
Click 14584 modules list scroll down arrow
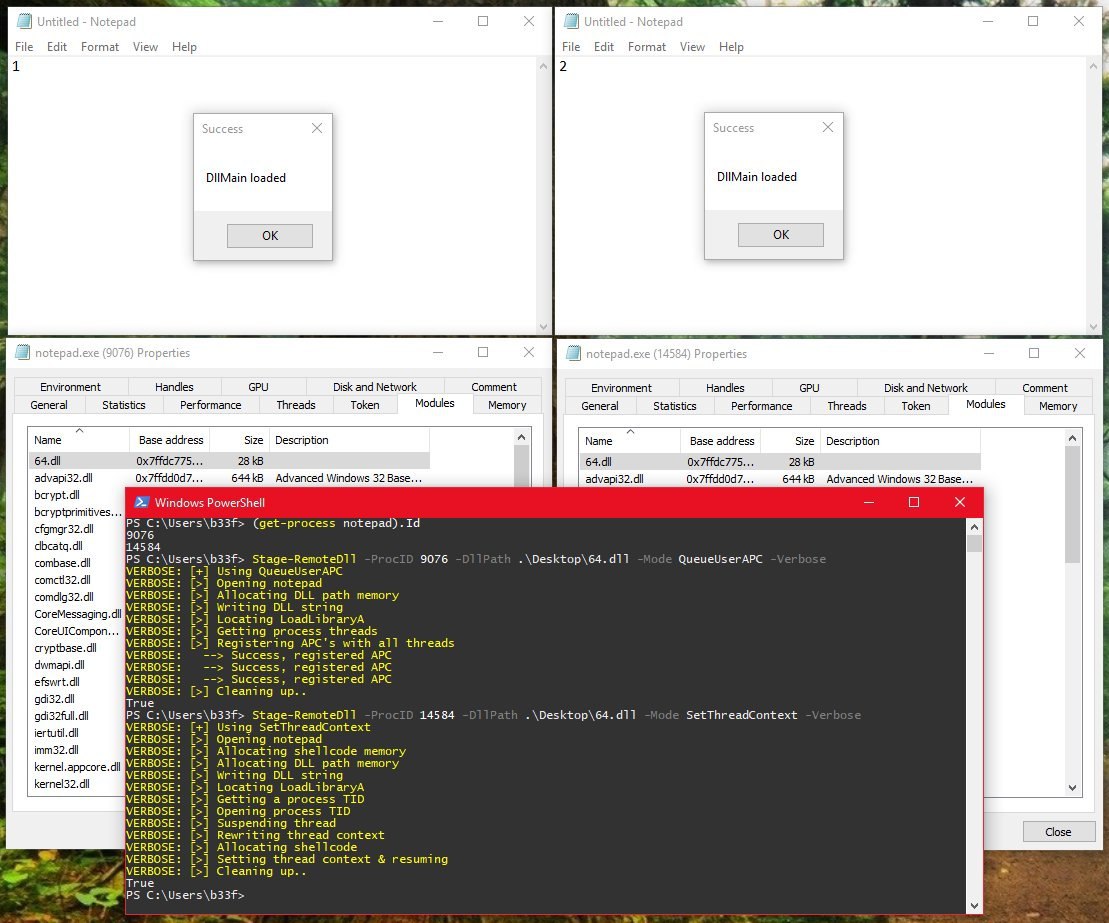tap(1073, 787)
